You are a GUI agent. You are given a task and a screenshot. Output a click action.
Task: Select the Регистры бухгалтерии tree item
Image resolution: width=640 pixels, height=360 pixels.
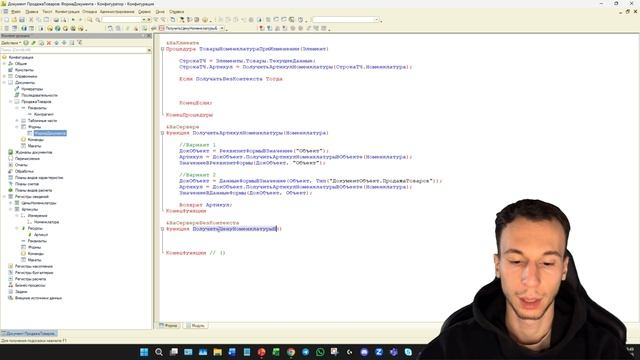pos(34,273)
